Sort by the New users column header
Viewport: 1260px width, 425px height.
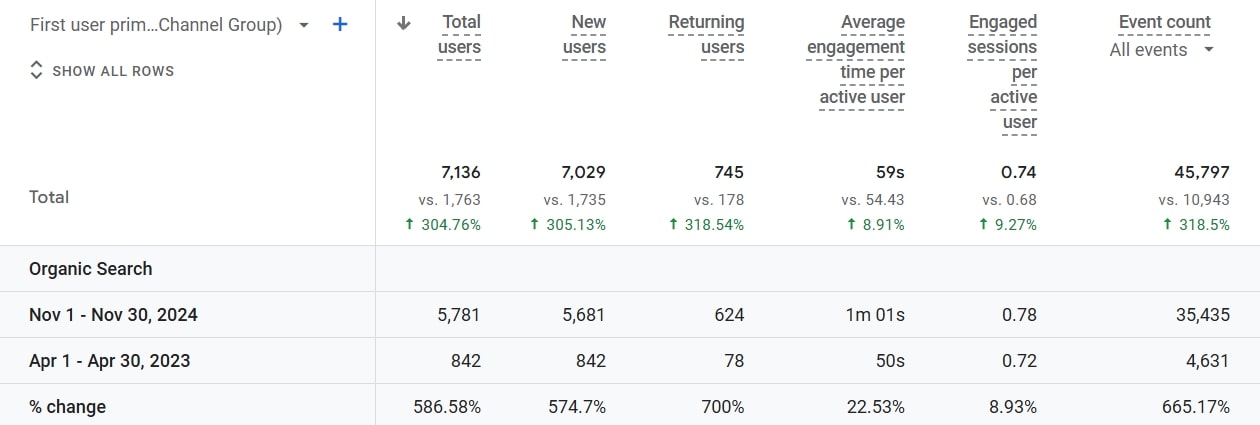pyautogui.click(x=584, y=35)
